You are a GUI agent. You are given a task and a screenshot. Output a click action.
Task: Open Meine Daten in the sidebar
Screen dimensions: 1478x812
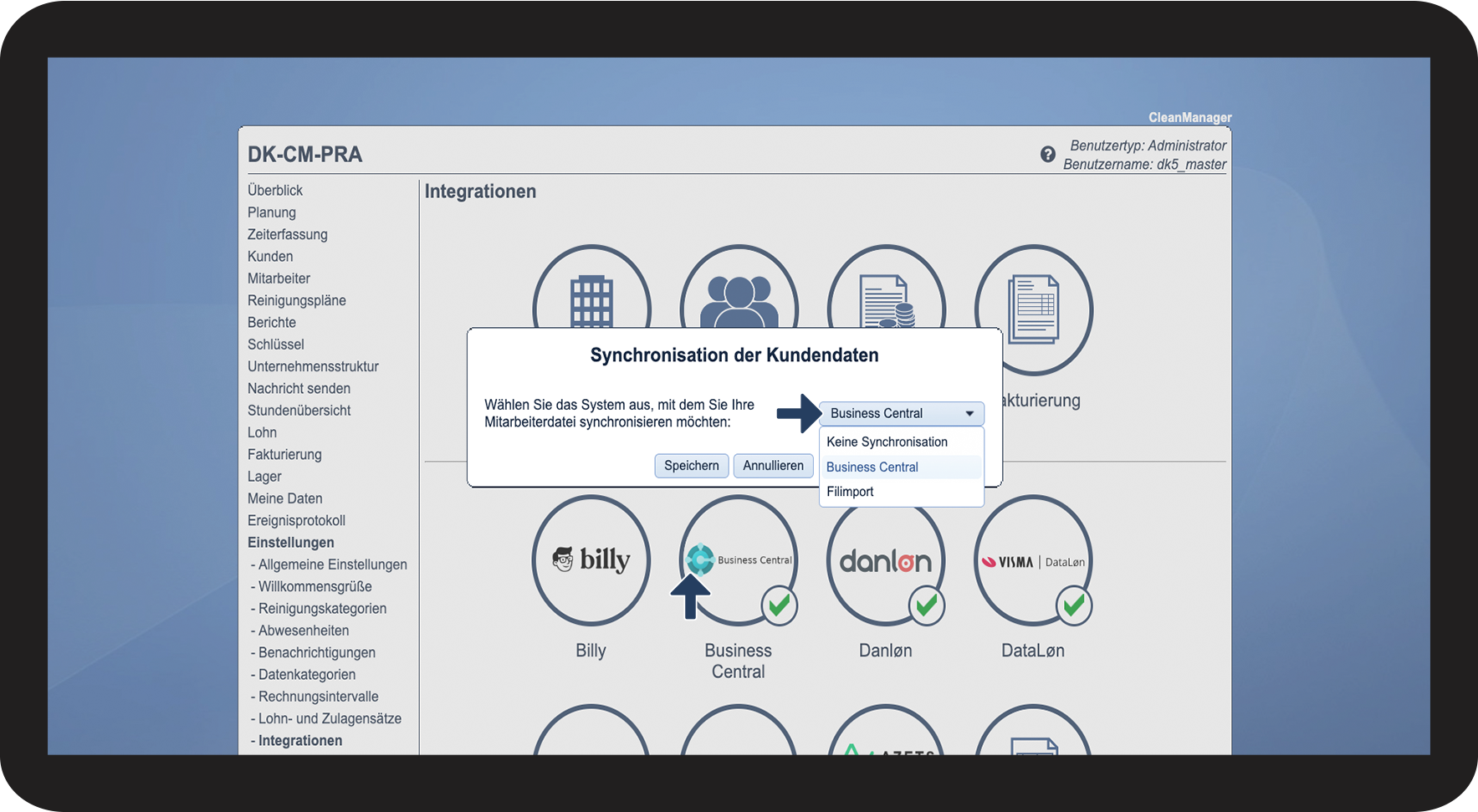click(285, 498)
